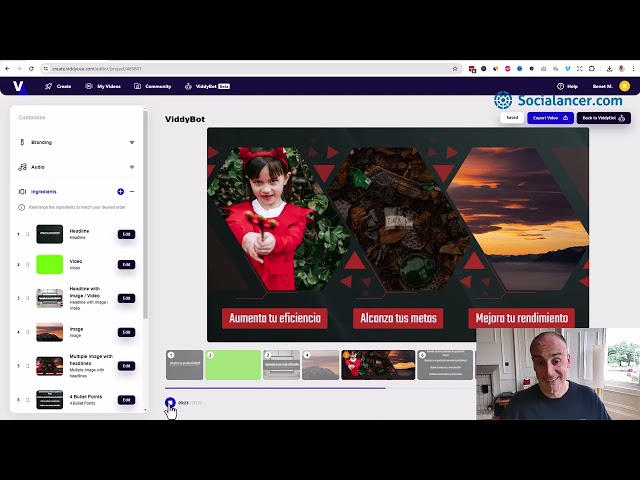Expand the Audio section arrow
This screenshot has width=640, height=480.
(x=132, y=167)
